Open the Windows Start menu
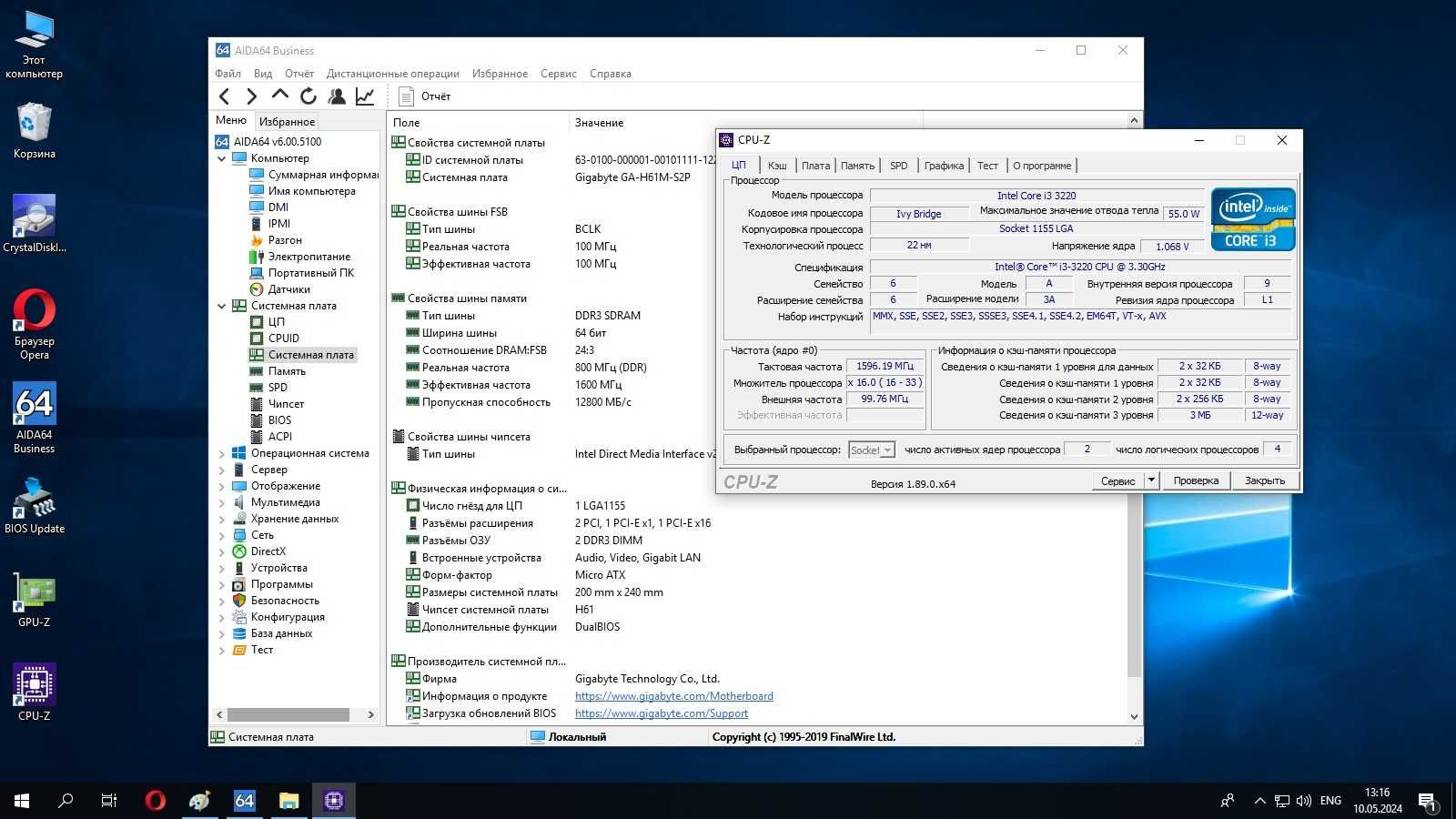Image resolution: width=1456 pixels, height=819 pixels. point(22,801)
